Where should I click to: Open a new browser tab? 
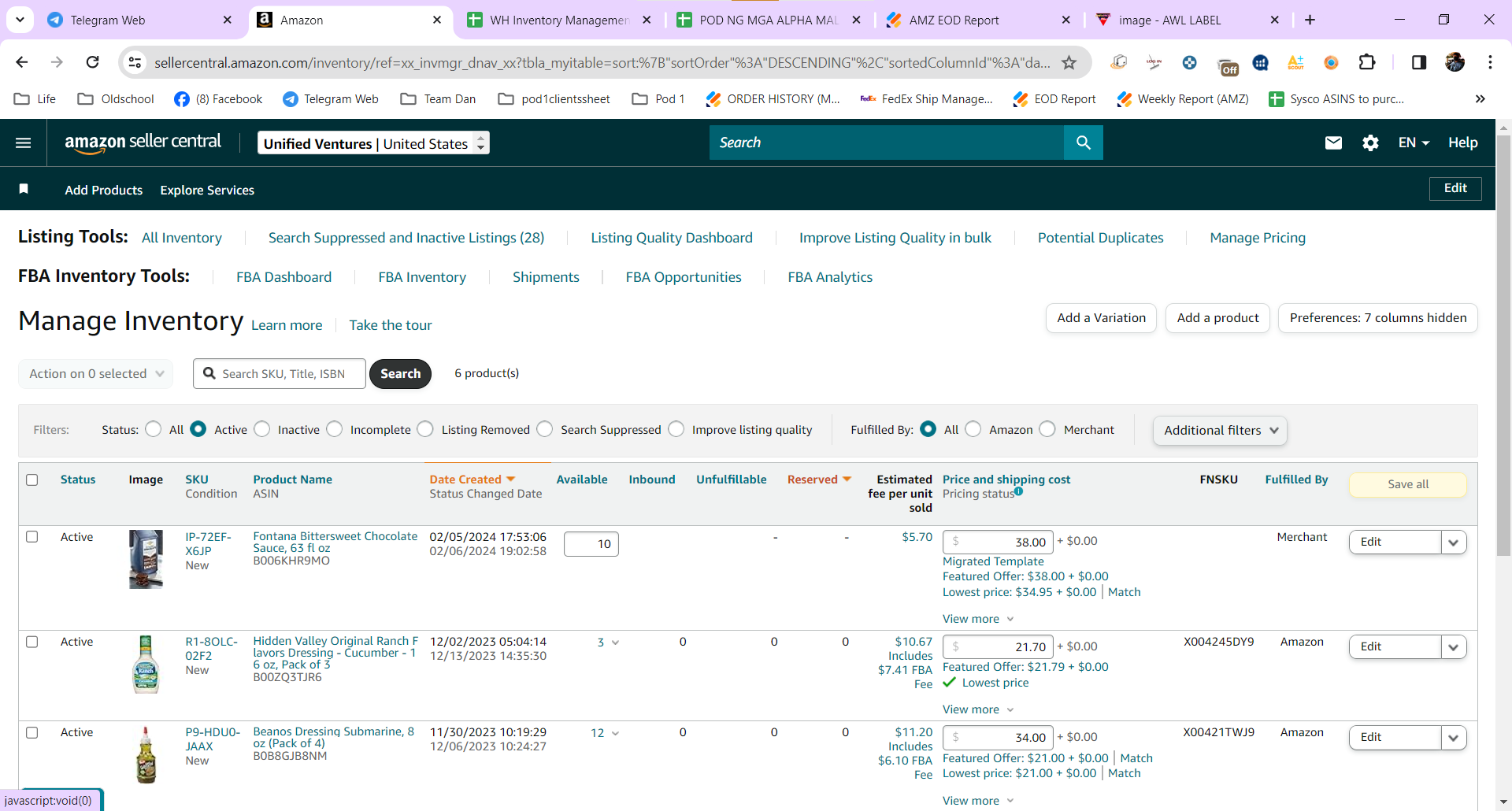tap(1310, 20)
